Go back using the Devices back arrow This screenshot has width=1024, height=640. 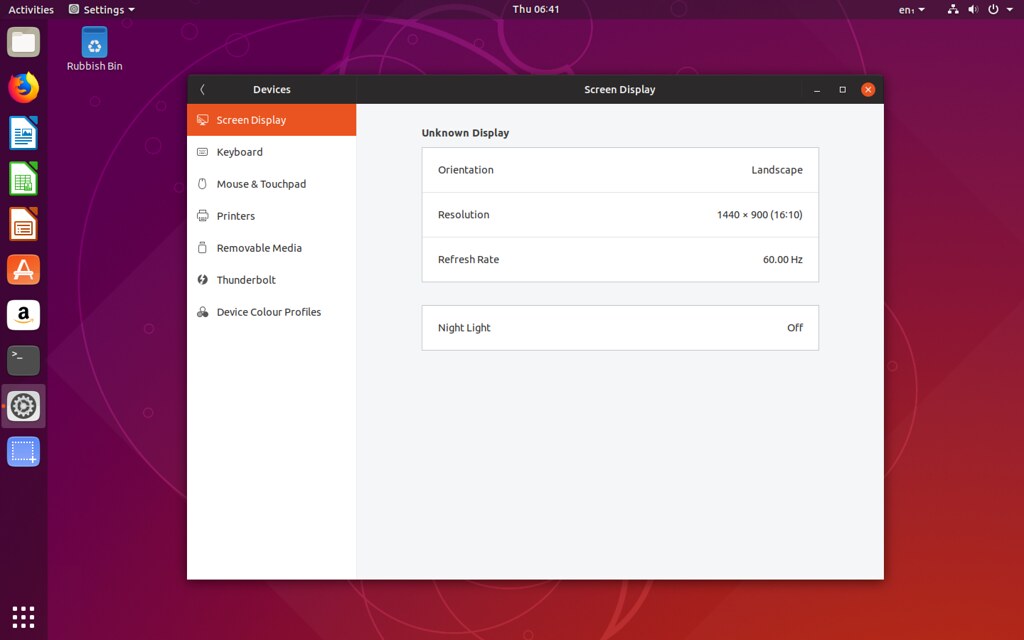tap(202, 89)
